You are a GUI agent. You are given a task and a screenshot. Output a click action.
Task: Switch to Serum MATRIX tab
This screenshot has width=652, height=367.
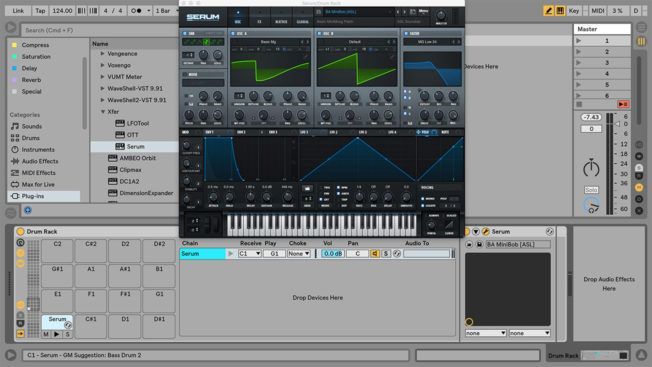tap(281, 17)
